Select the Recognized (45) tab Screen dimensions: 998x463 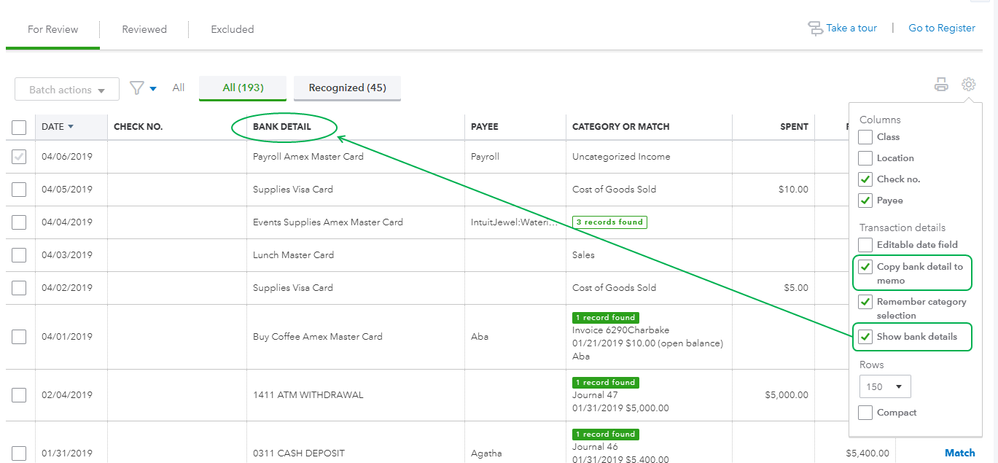[x=347, y=88]
